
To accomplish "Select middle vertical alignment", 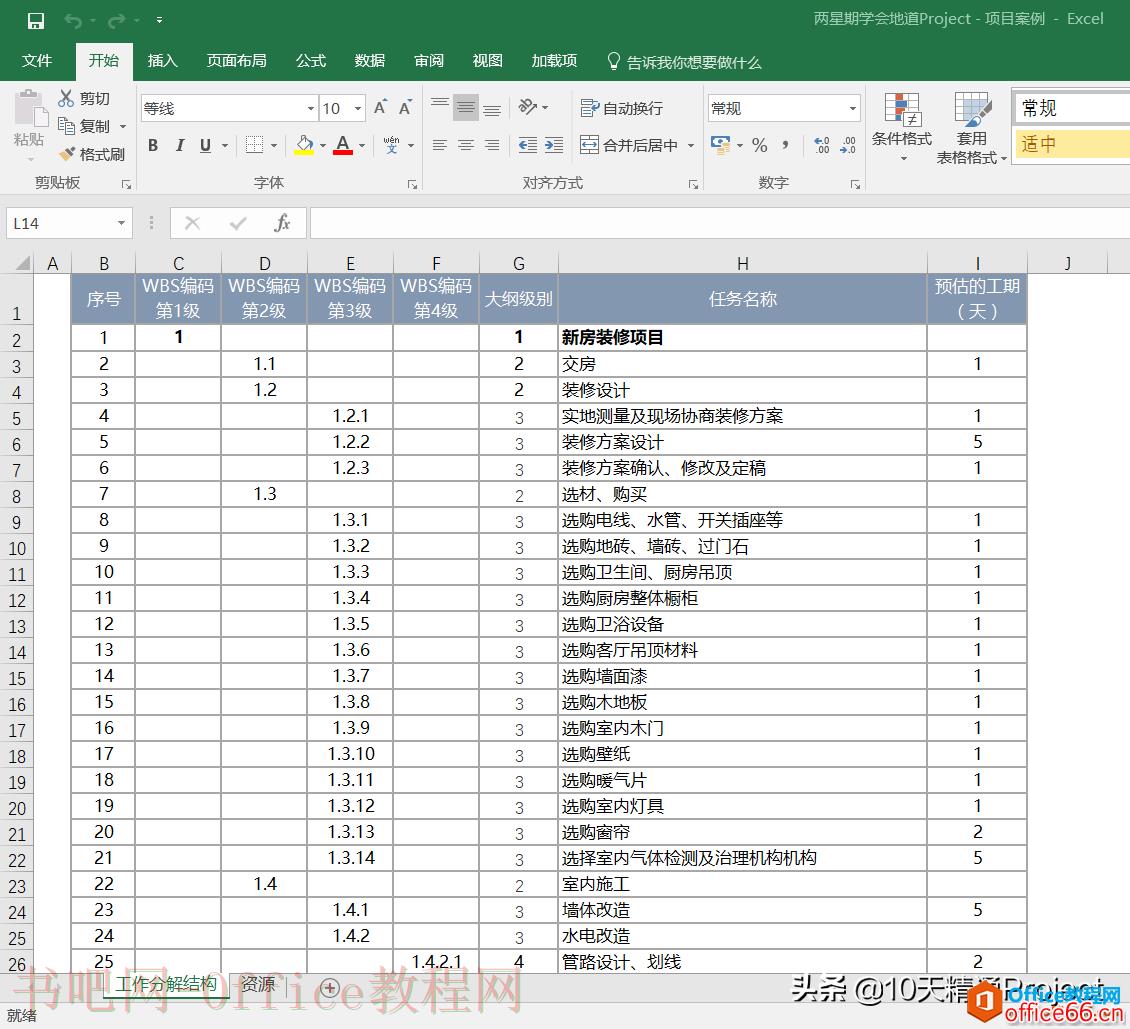I will point(466,107).
